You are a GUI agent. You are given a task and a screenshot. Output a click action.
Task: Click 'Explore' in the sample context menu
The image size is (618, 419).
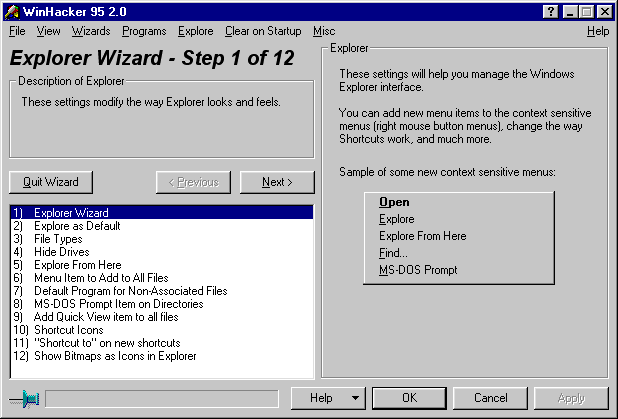(396, 219)
